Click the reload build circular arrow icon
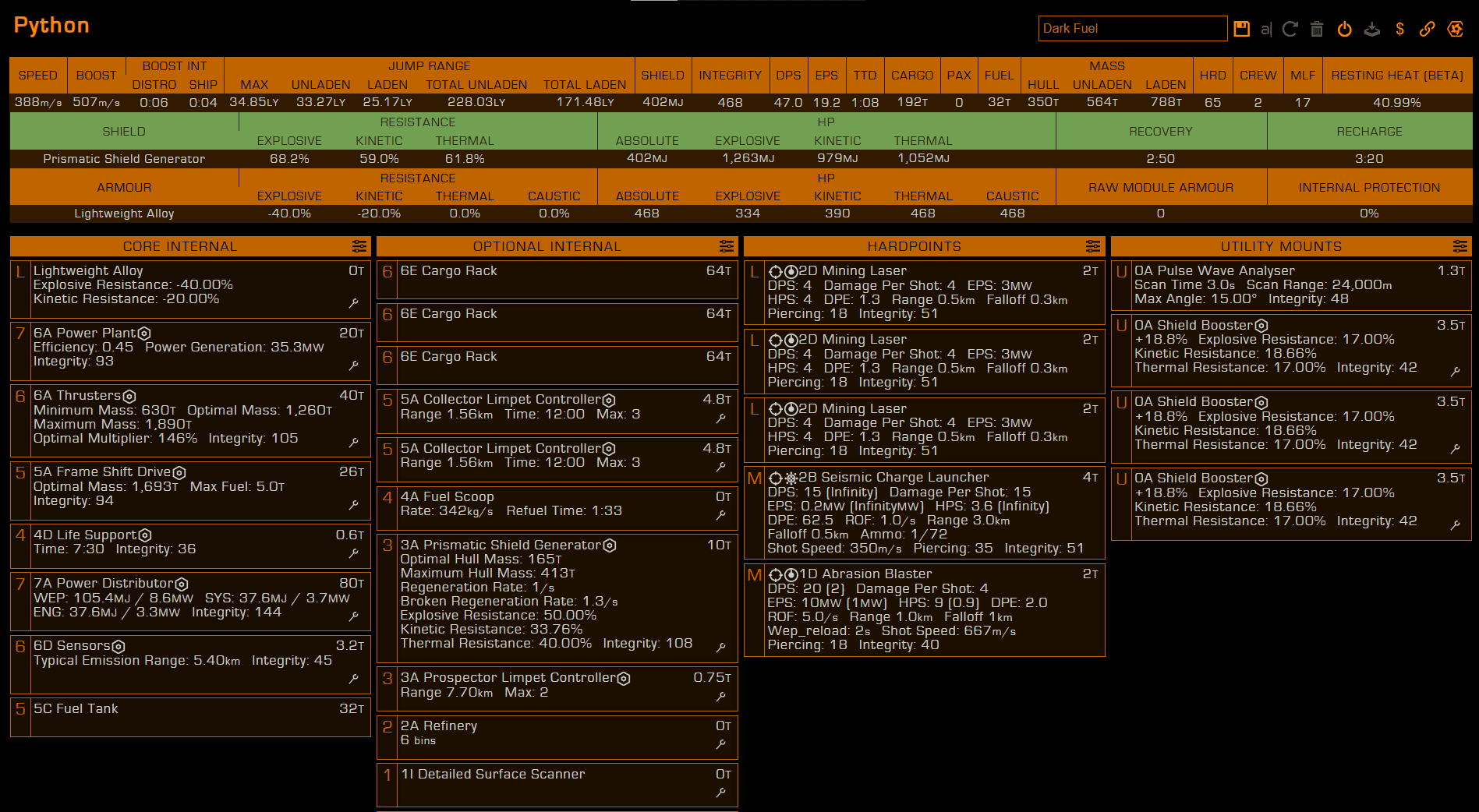Image resolution: width=1479 pixels, height=812 pixels. pyautogui.click(x=1290, y=29)
